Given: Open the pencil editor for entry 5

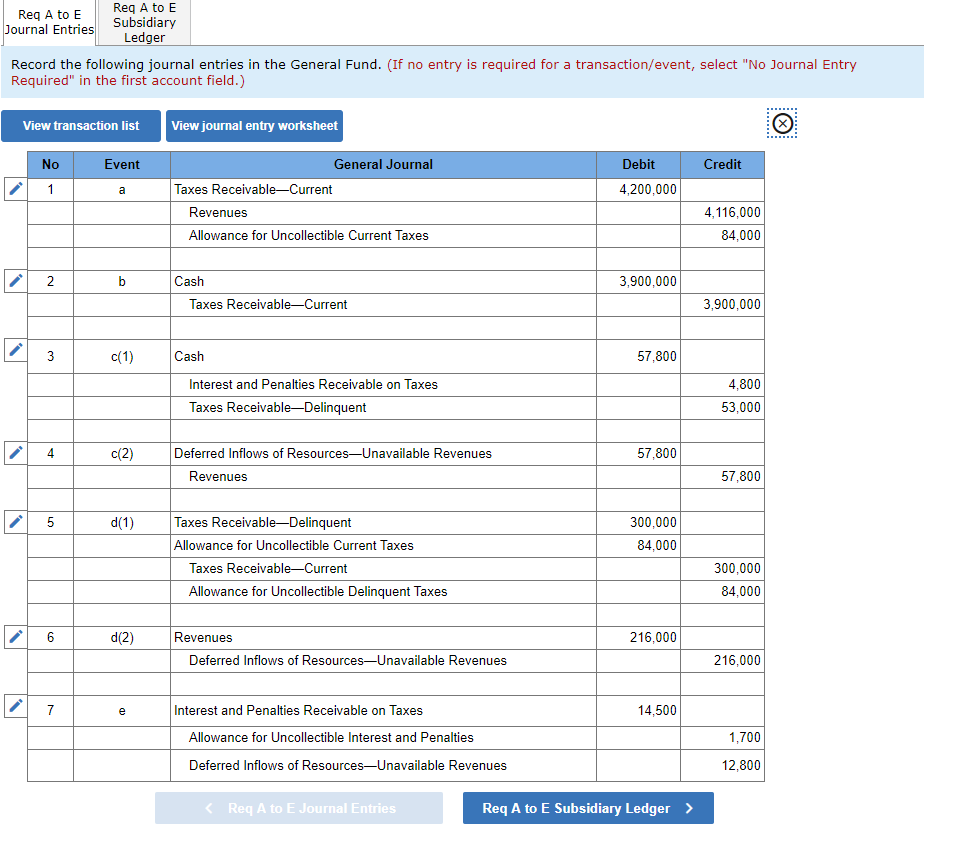Looking at the screenshot, I should [x=13, y=521].
